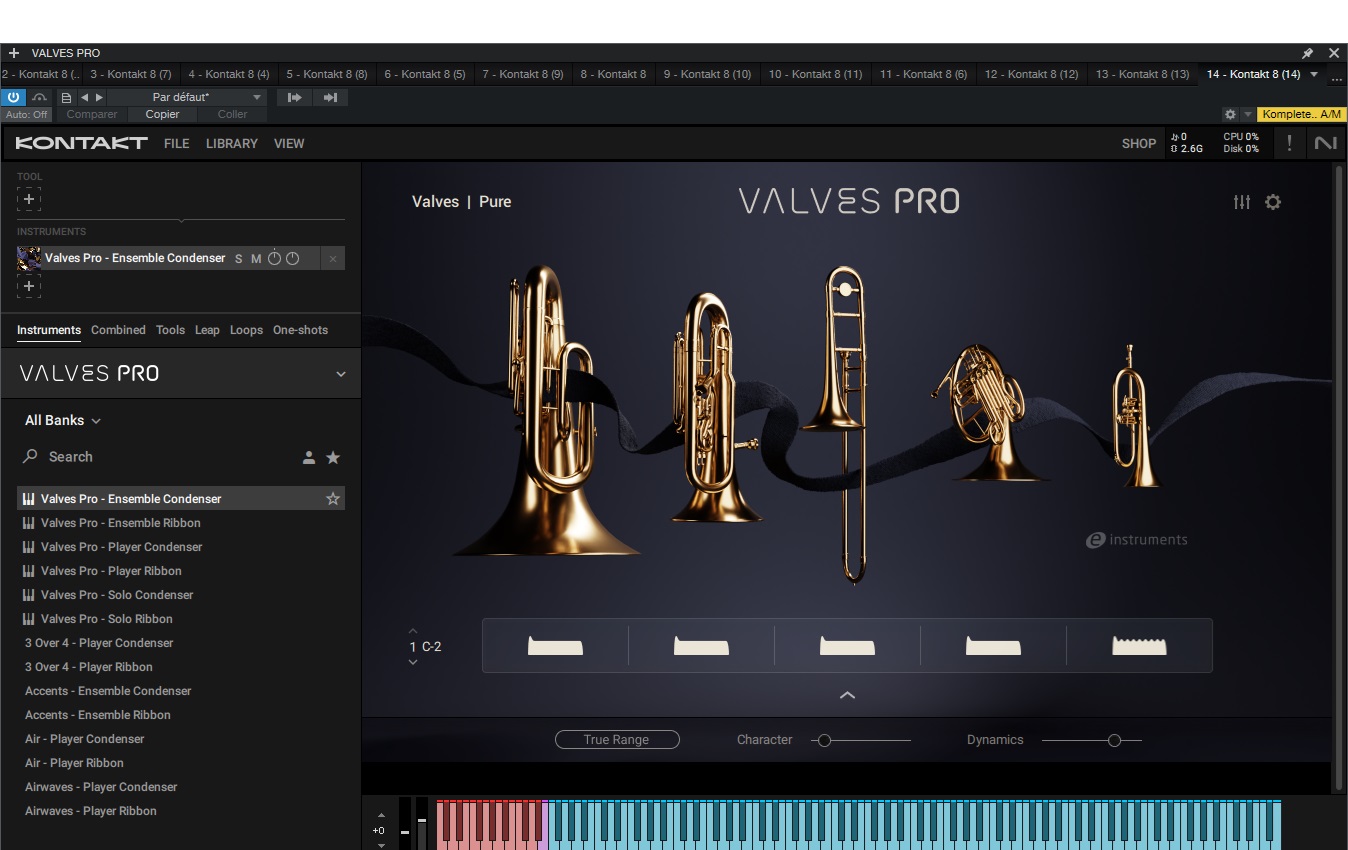Click the Copier button above the rack

pyautogui.click(x=162, y=114)
